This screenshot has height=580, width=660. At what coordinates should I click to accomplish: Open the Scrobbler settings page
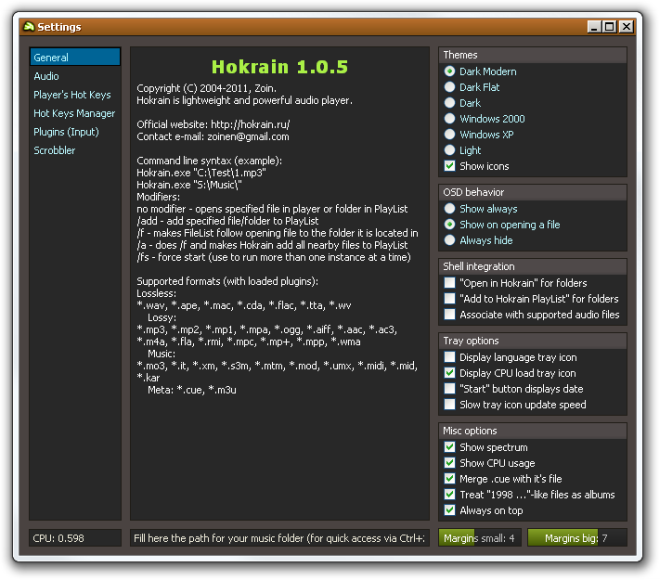coord(55,151)
